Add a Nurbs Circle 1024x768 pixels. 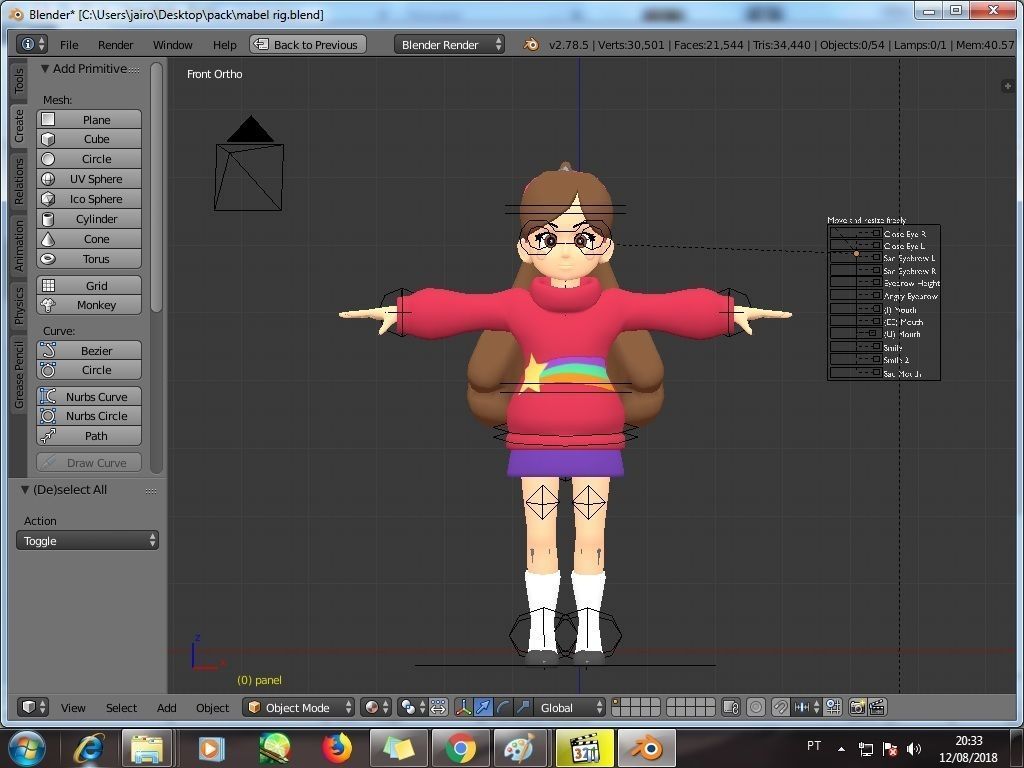(x=89, y=416)
